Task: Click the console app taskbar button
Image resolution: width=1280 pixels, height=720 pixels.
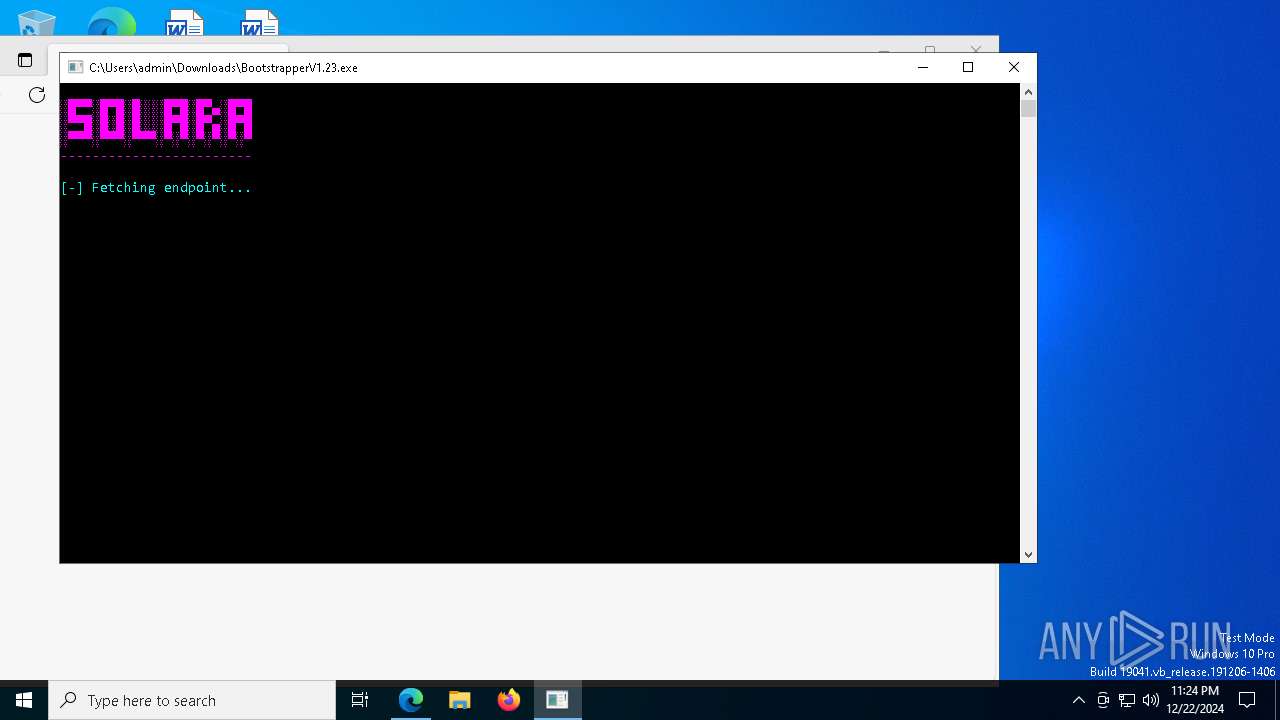Action: (557, 700)
